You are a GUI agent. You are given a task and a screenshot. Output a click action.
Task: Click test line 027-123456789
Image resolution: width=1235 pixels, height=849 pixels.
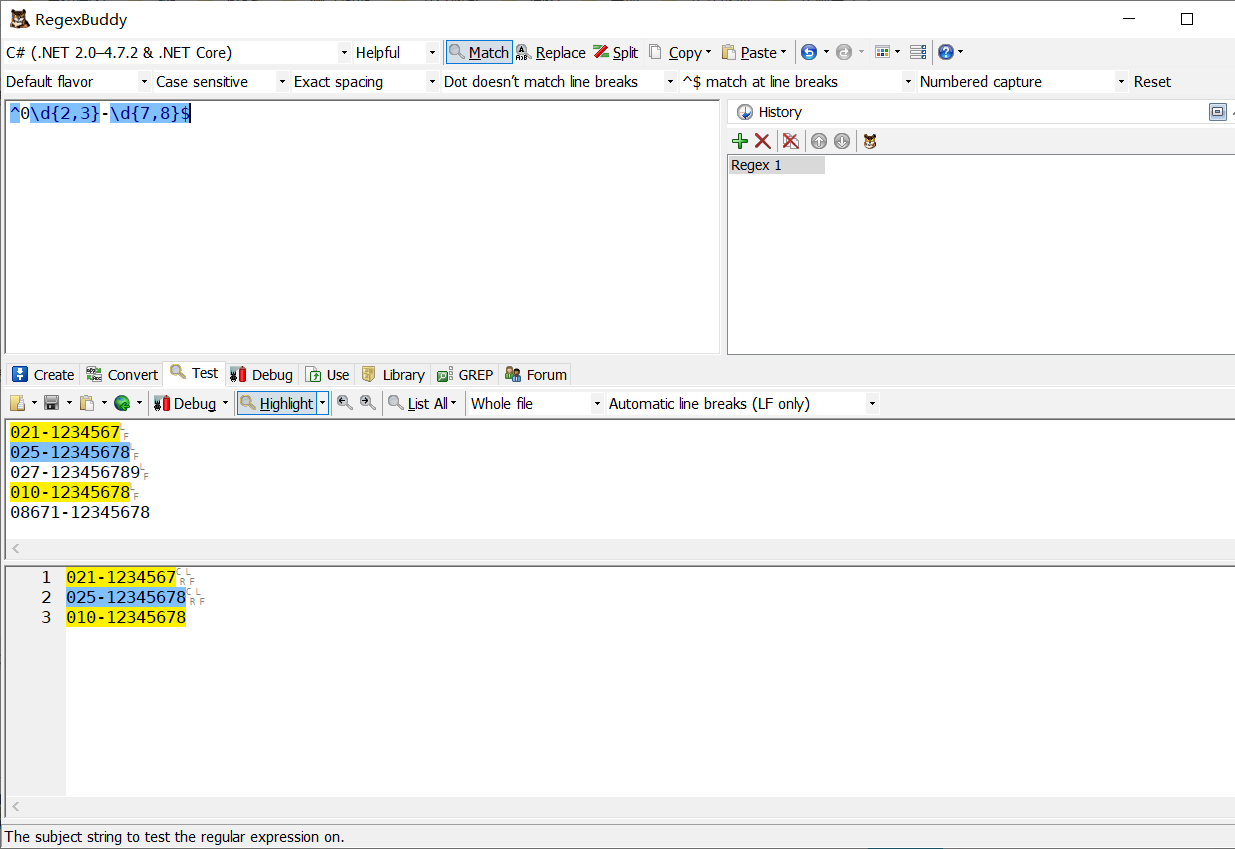click(75, 472)
